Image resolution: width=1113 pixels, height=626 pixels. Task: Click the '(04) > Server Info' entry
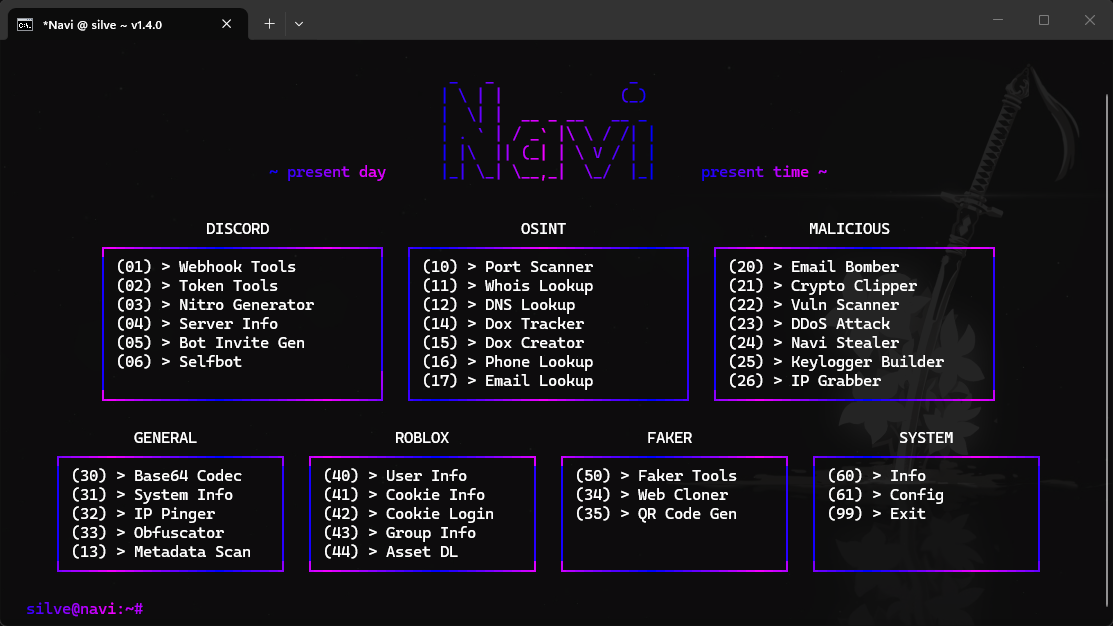tap(197, 324)
